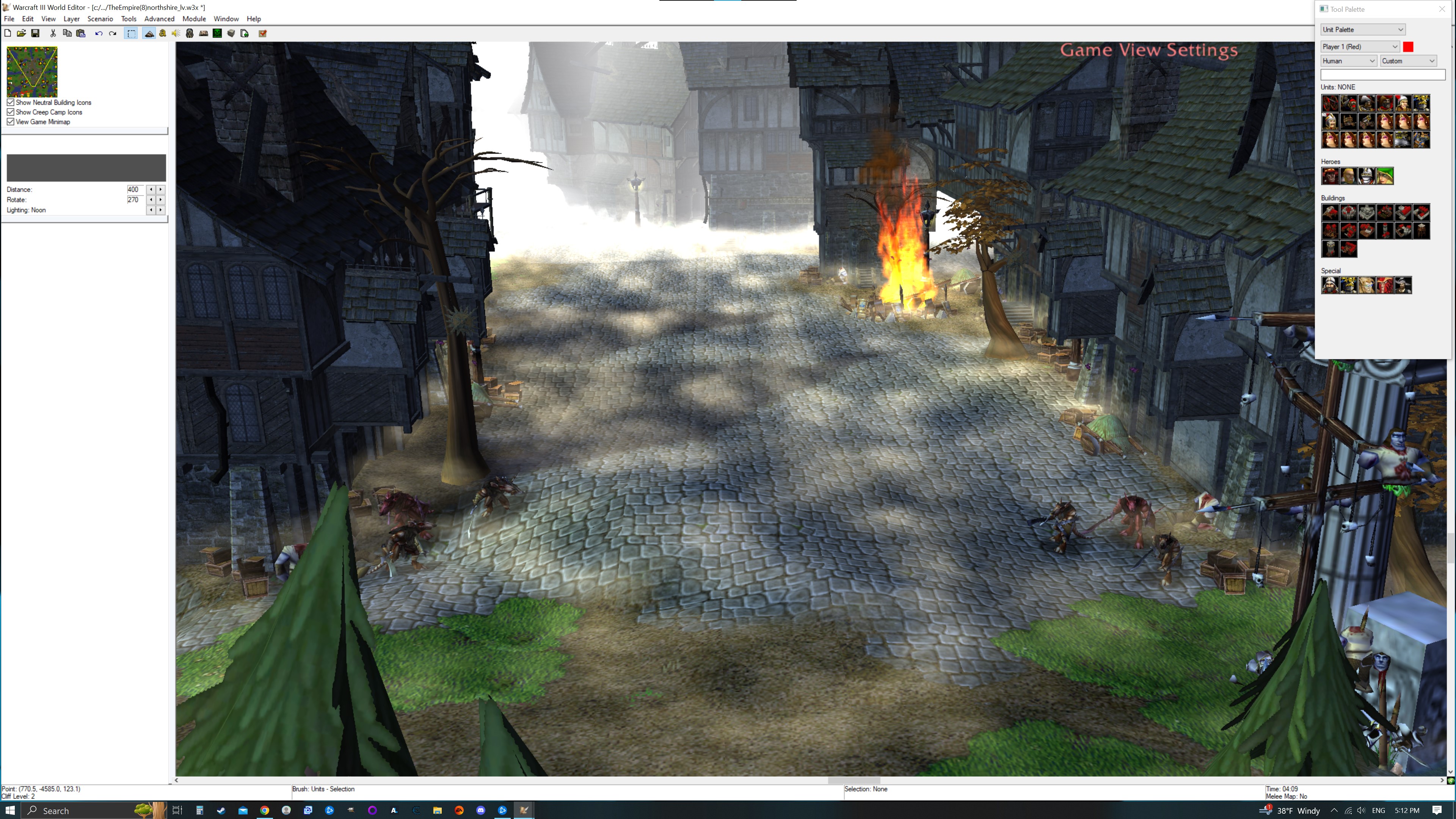Click the Paste clipboard toolbar icon
Screen dimensions: 1456x819
coord(81,33)
